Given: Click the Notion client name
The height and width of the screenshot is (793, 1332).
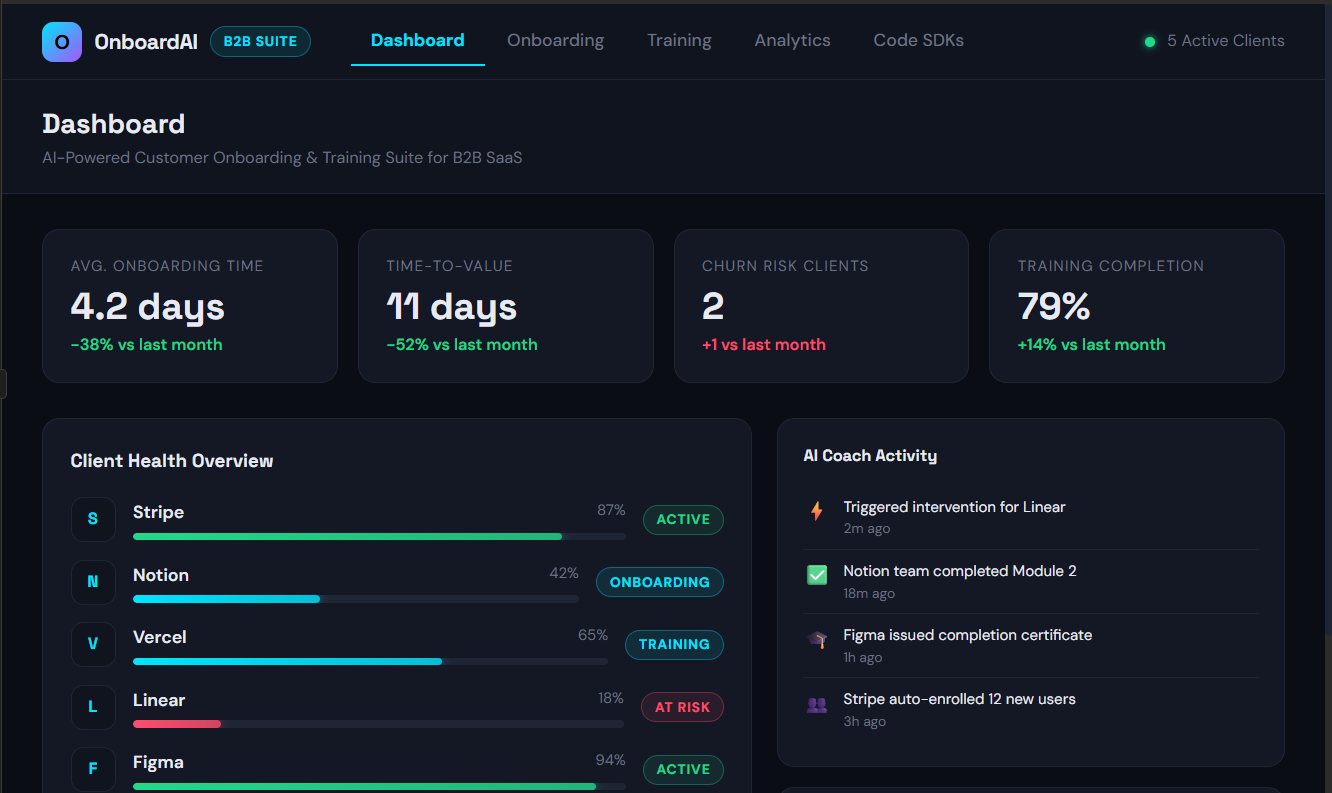Looking at the screenshot, I should pos(161,575).
